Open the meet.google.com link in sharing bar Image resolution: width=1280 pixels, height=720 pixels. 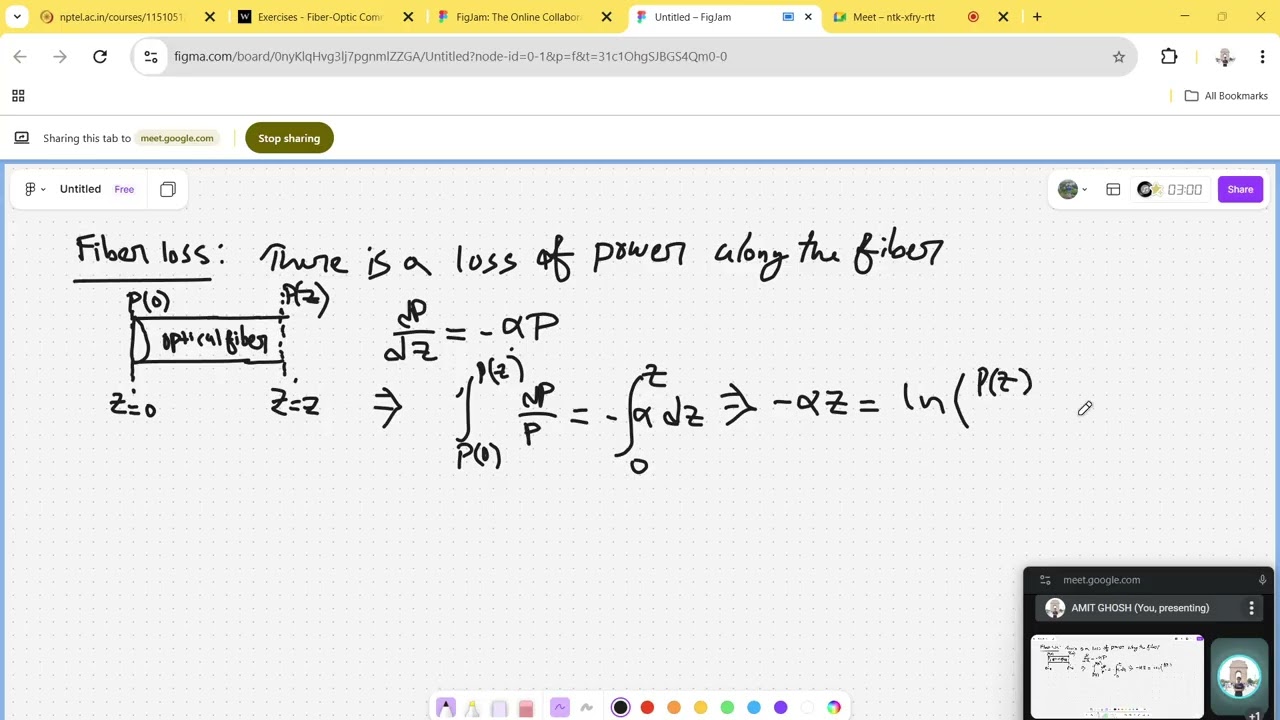[x=177, y=138]
